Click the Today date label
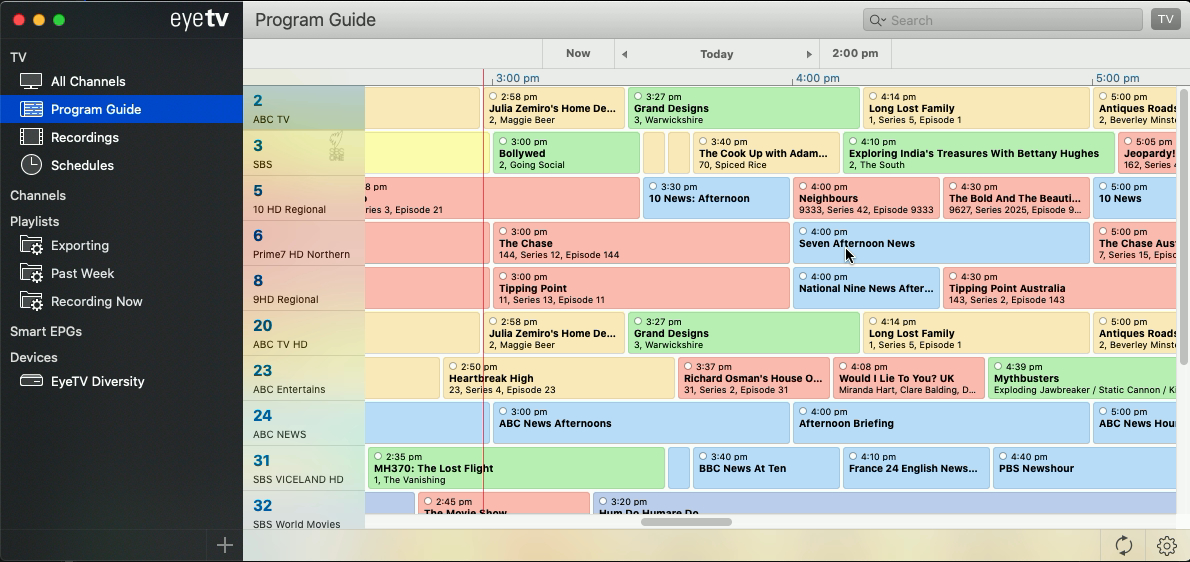 click(x=716, y=54)
